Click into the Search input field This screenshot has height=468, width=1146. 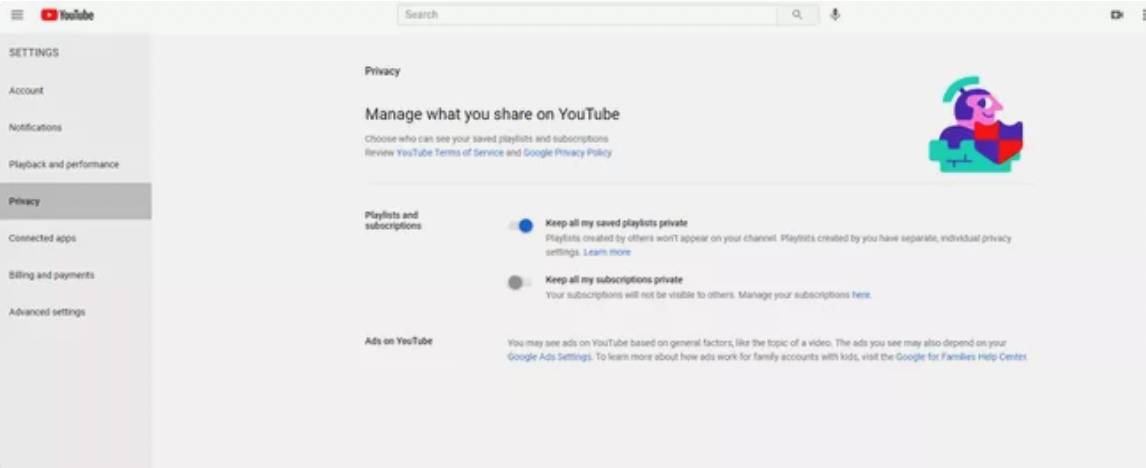pos(587,15)
